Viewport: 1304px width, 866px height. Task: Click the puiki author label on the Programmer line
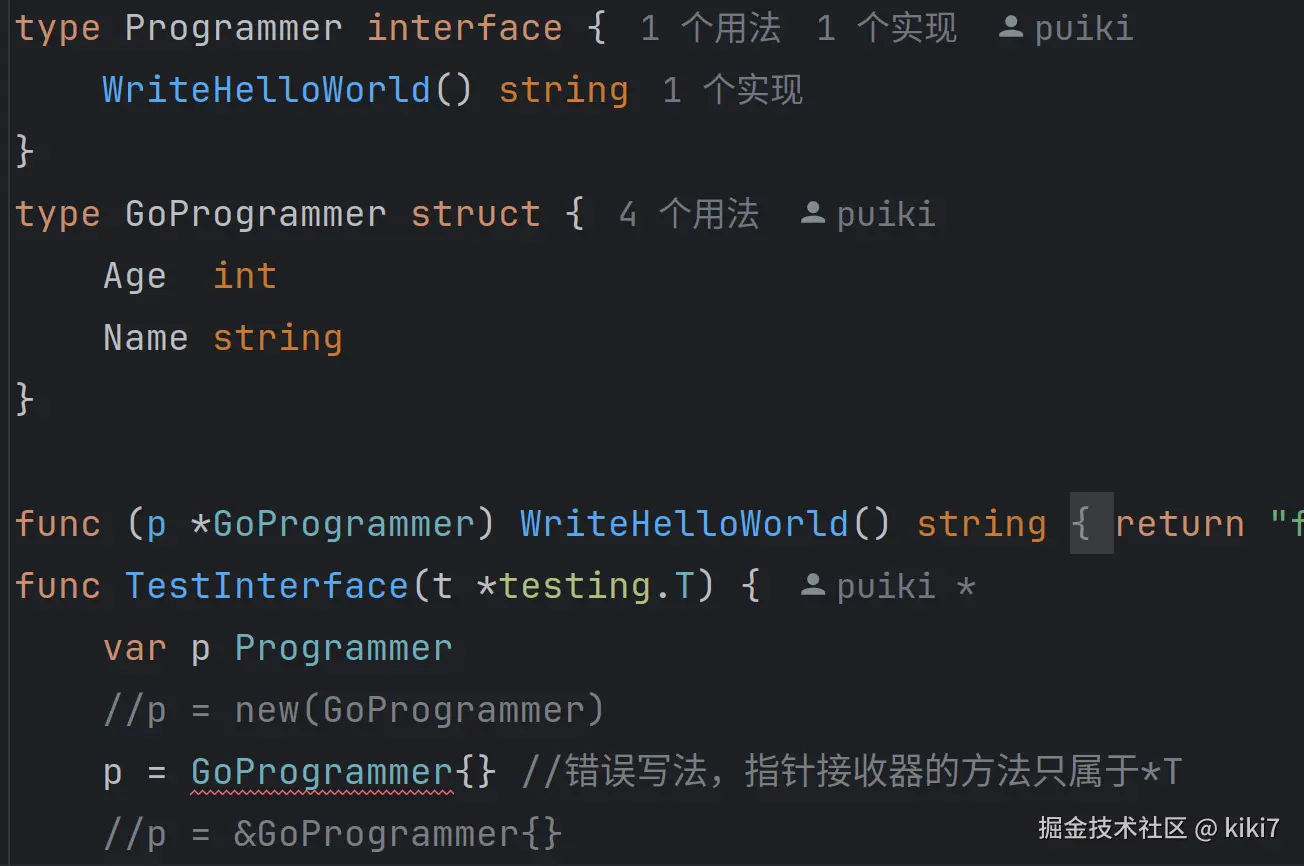(1084, 28)
